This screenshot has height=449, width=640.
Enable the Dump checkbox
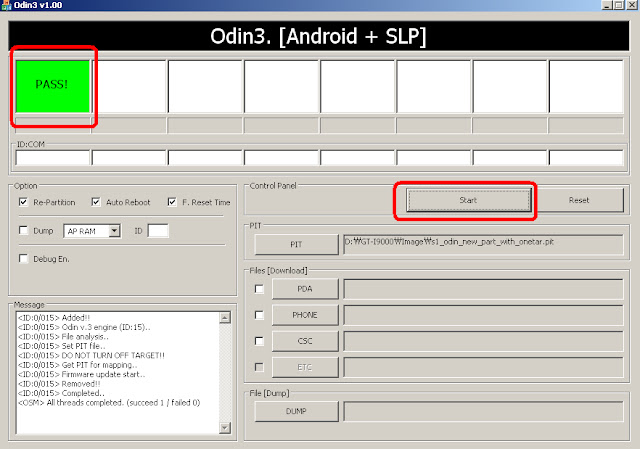[23, 230]
